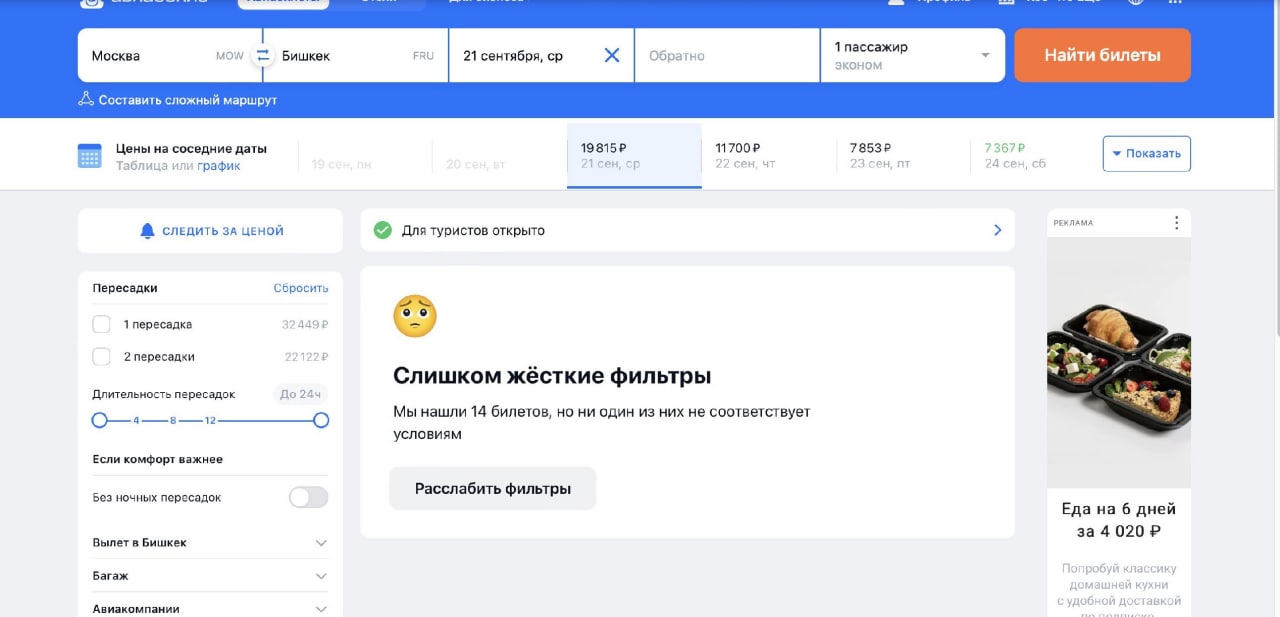This screenshot has height=617, width=1280.
Task: Click the Обратно return date field
Action: pyautogui.click(x=727, y=55)
